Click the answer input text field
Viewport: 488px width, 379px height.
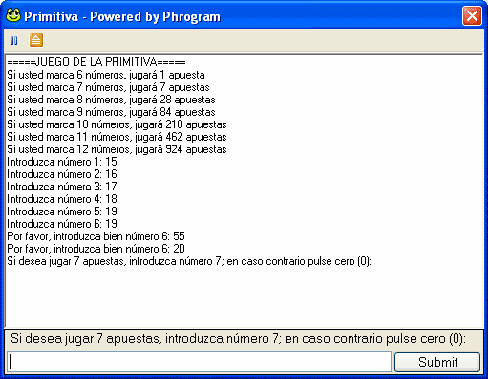click(199, 362)
